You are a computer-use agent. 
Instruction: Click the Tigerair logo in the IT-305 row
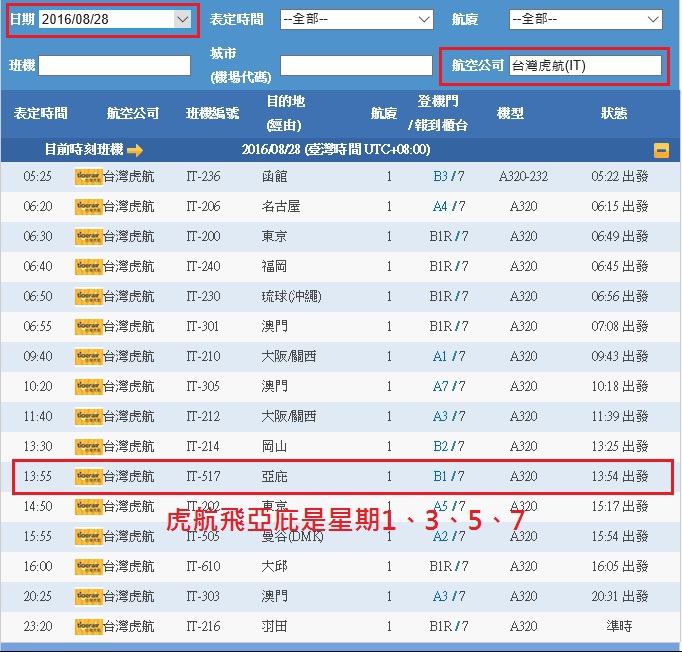click(89, 387)
